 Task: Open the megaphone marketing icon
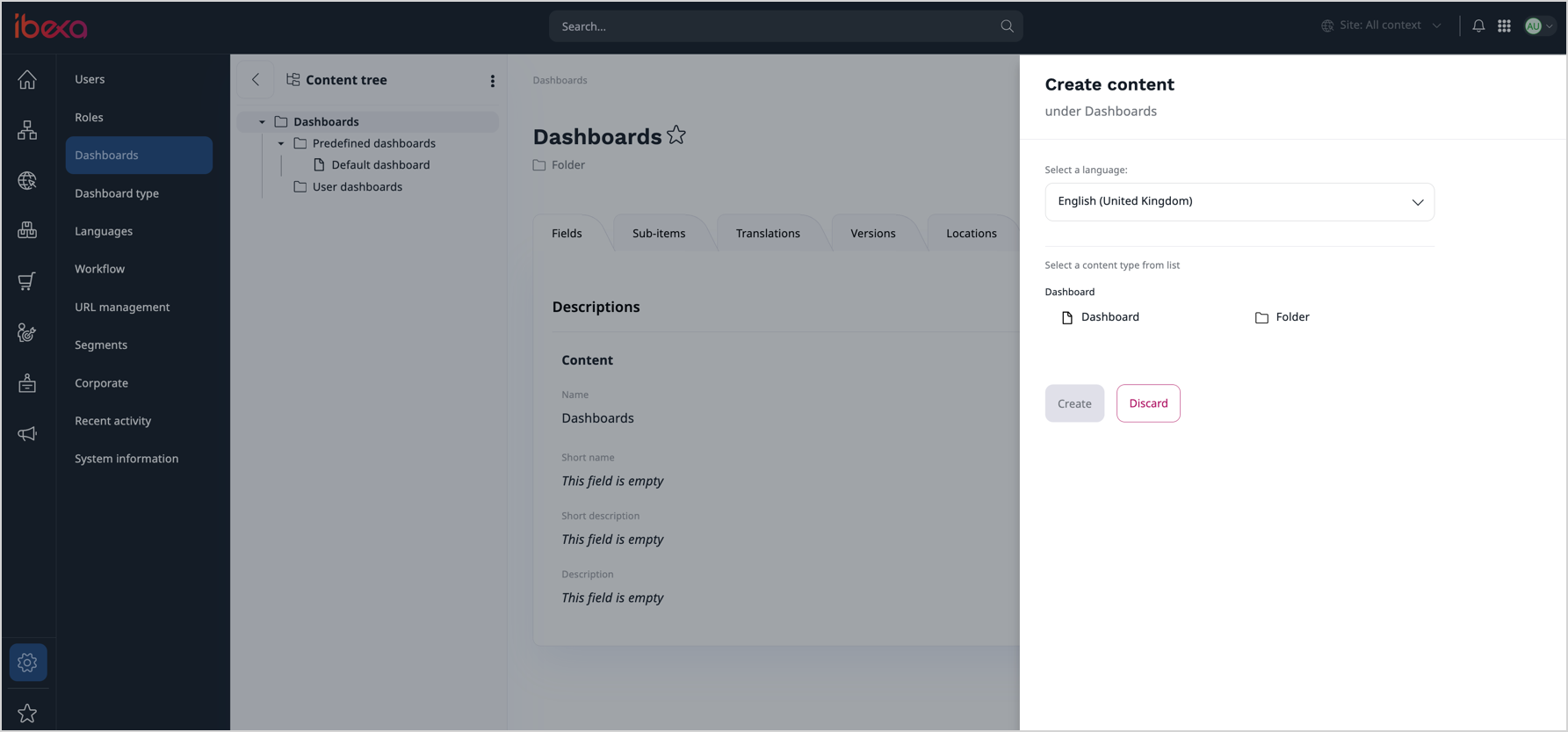tap(27, 434)
